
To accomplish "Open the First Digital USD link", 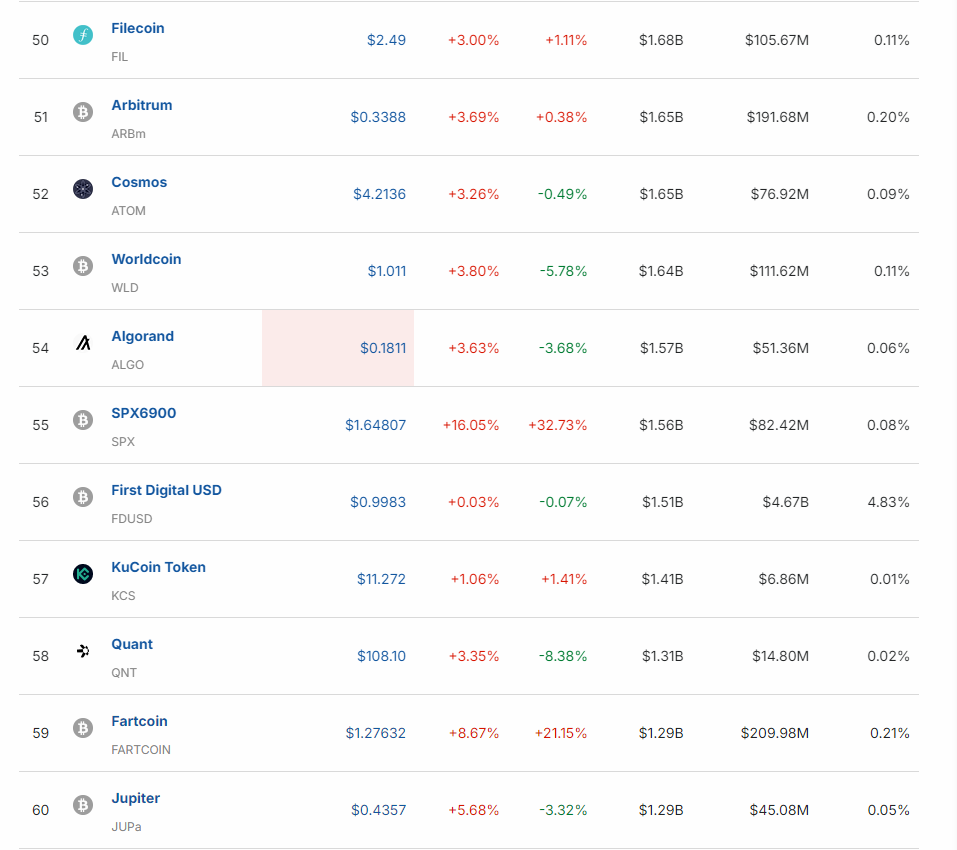I will pyautogui.click(x=166, y=490).
